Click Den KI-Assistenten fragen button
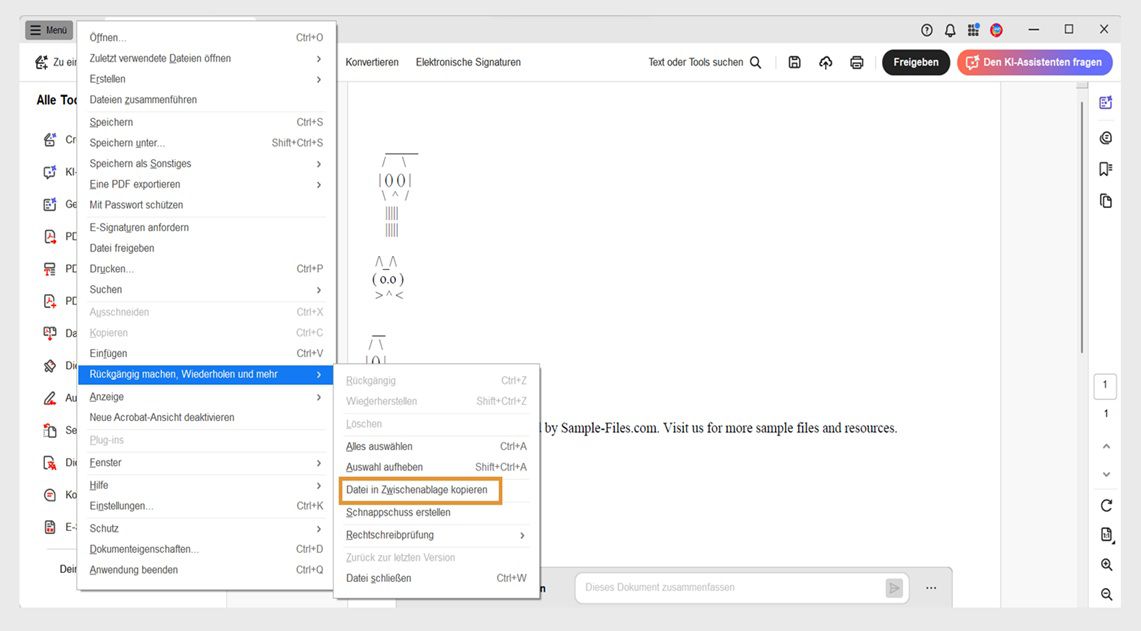The width and height of the screenshot is (1141, 631). pyautogui.click(x=1034, y=63)
